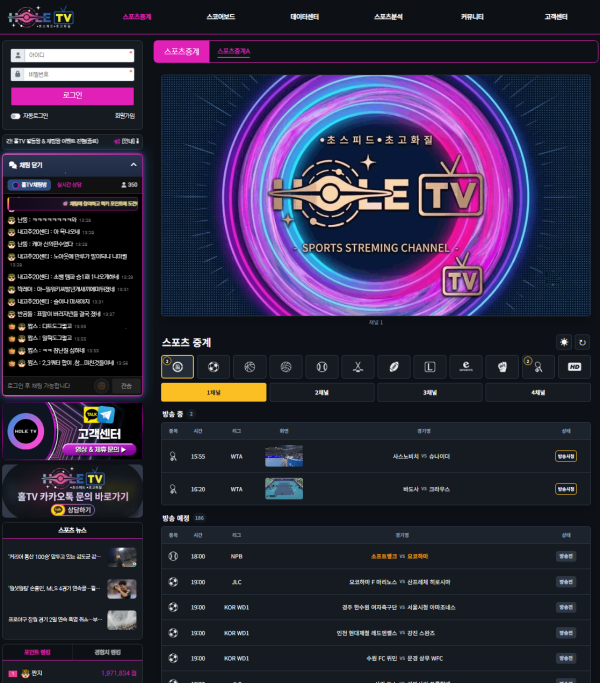The image size is (600, 683).
Task: Select the 1채널 channel tab
Action: pyautogui.click(x=214, y=392)
